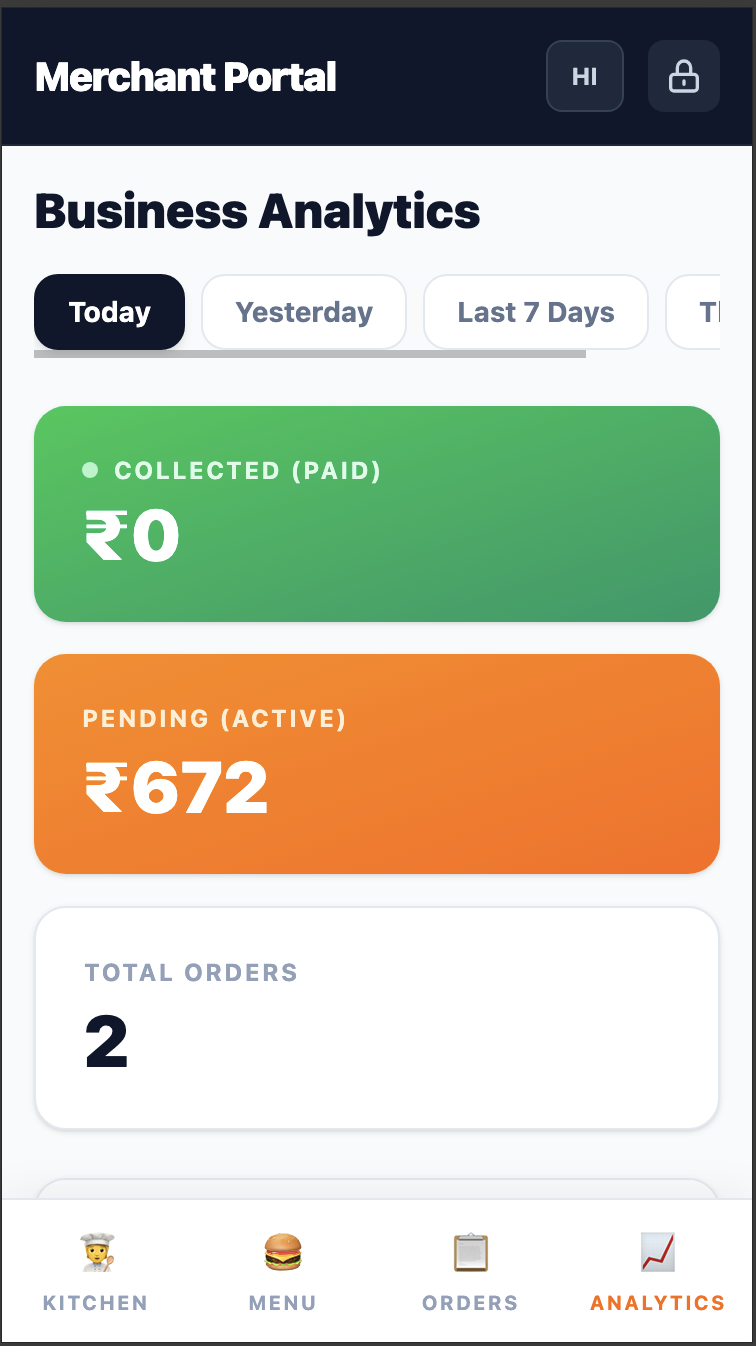Choose the Last 7 Days filter
Viewport: 756px width, 1346px height.
[x=536, y=312]
